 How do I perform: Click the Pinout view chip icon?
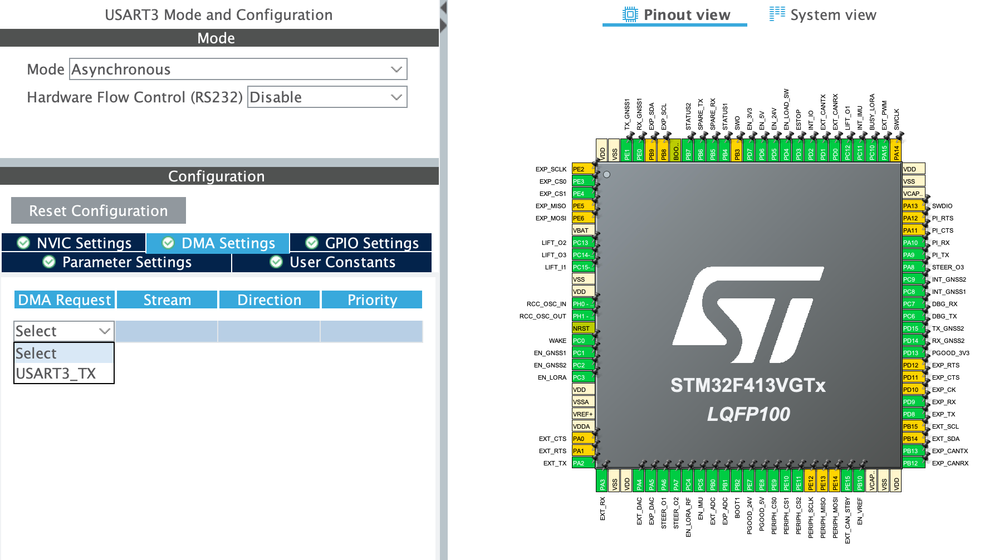coord(629,14)
